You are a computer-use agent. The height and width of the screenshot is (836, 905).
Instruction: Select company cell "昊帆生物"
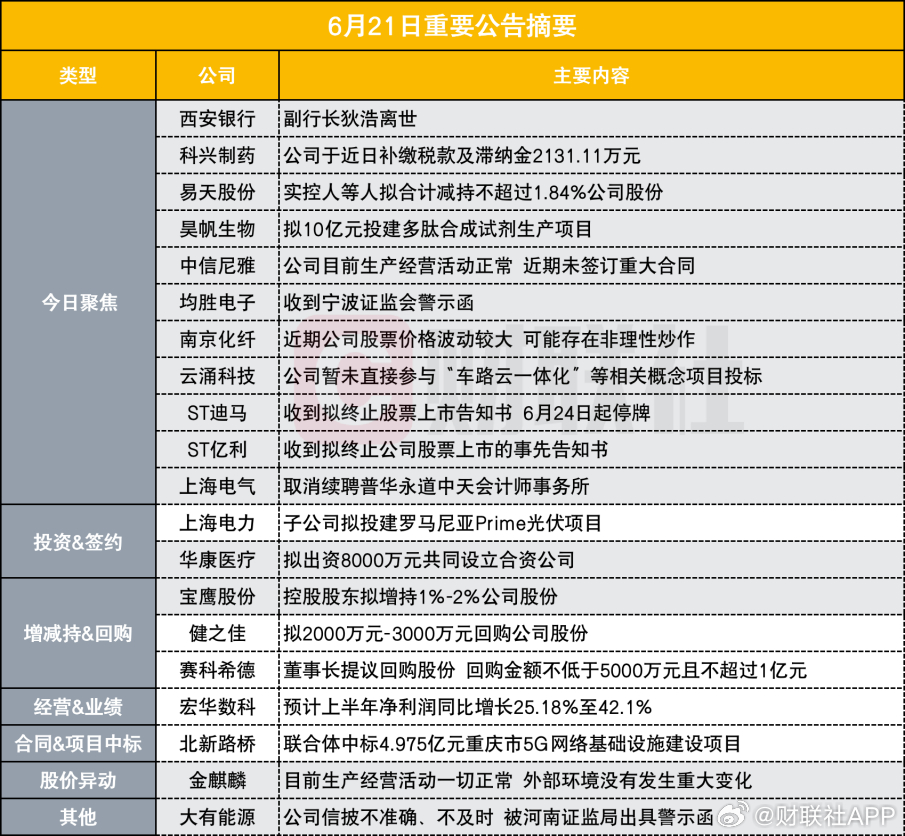[218, 229]
